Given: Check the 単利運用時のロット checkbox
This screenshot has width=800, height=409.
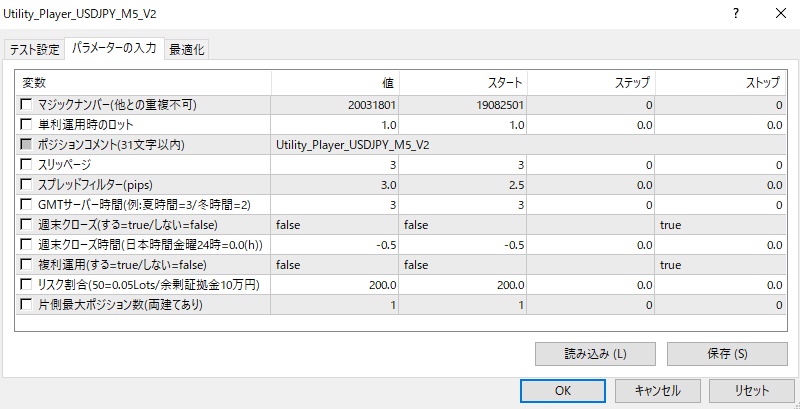Looking at the screenshot, I should tap(26, 124).
